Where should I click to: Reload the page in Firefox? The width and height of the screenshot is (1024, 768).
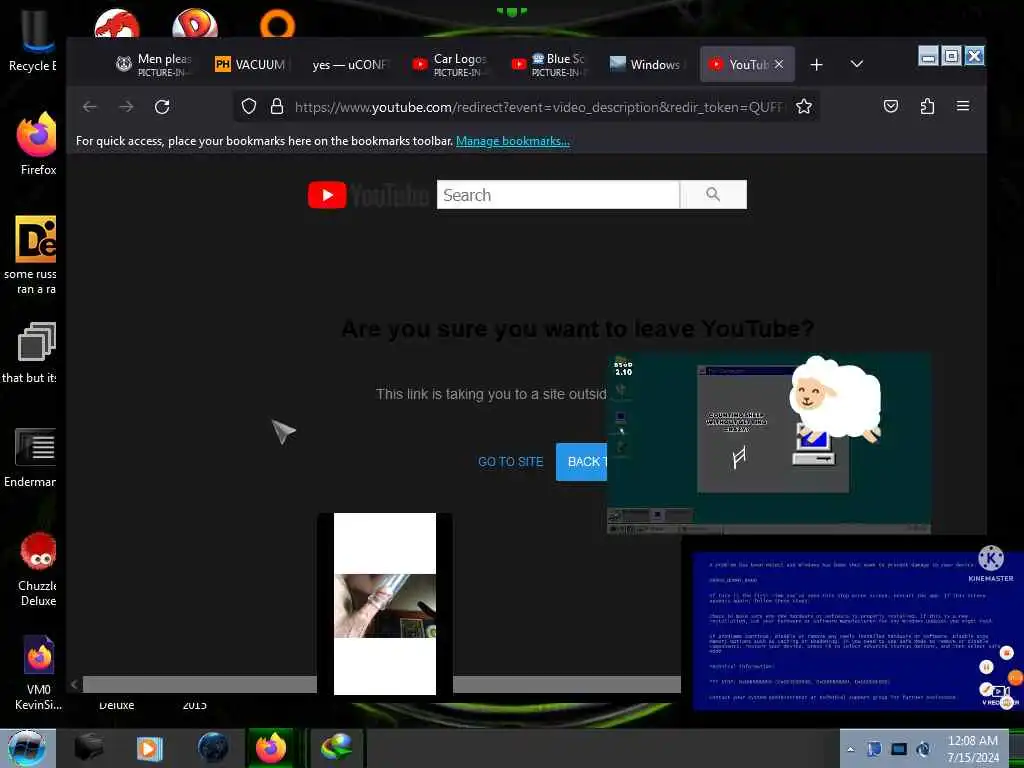coord(162,106)
